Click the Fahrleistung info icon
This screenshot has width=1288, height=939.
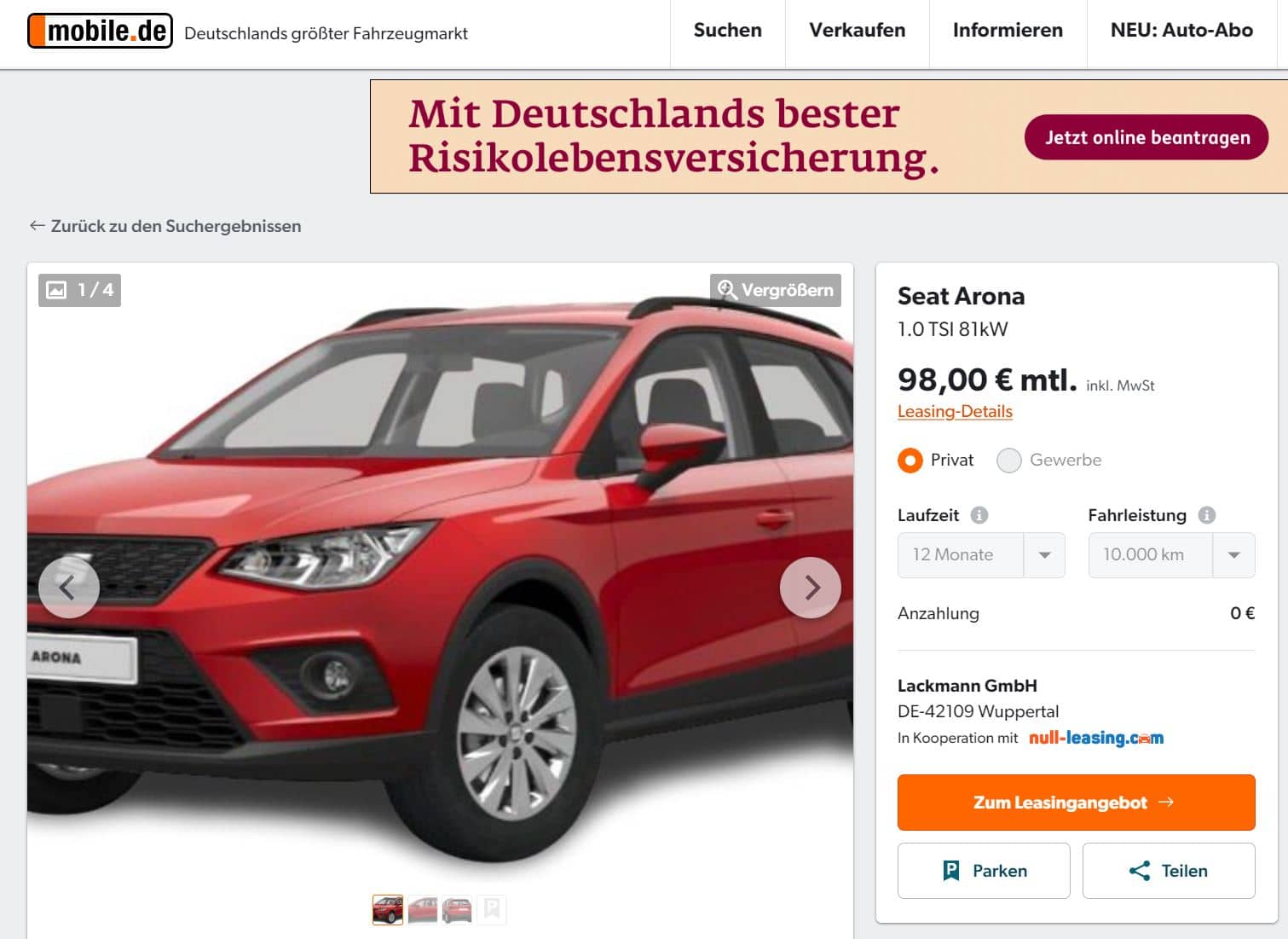pyautogui.click(x=1207, y=515)
